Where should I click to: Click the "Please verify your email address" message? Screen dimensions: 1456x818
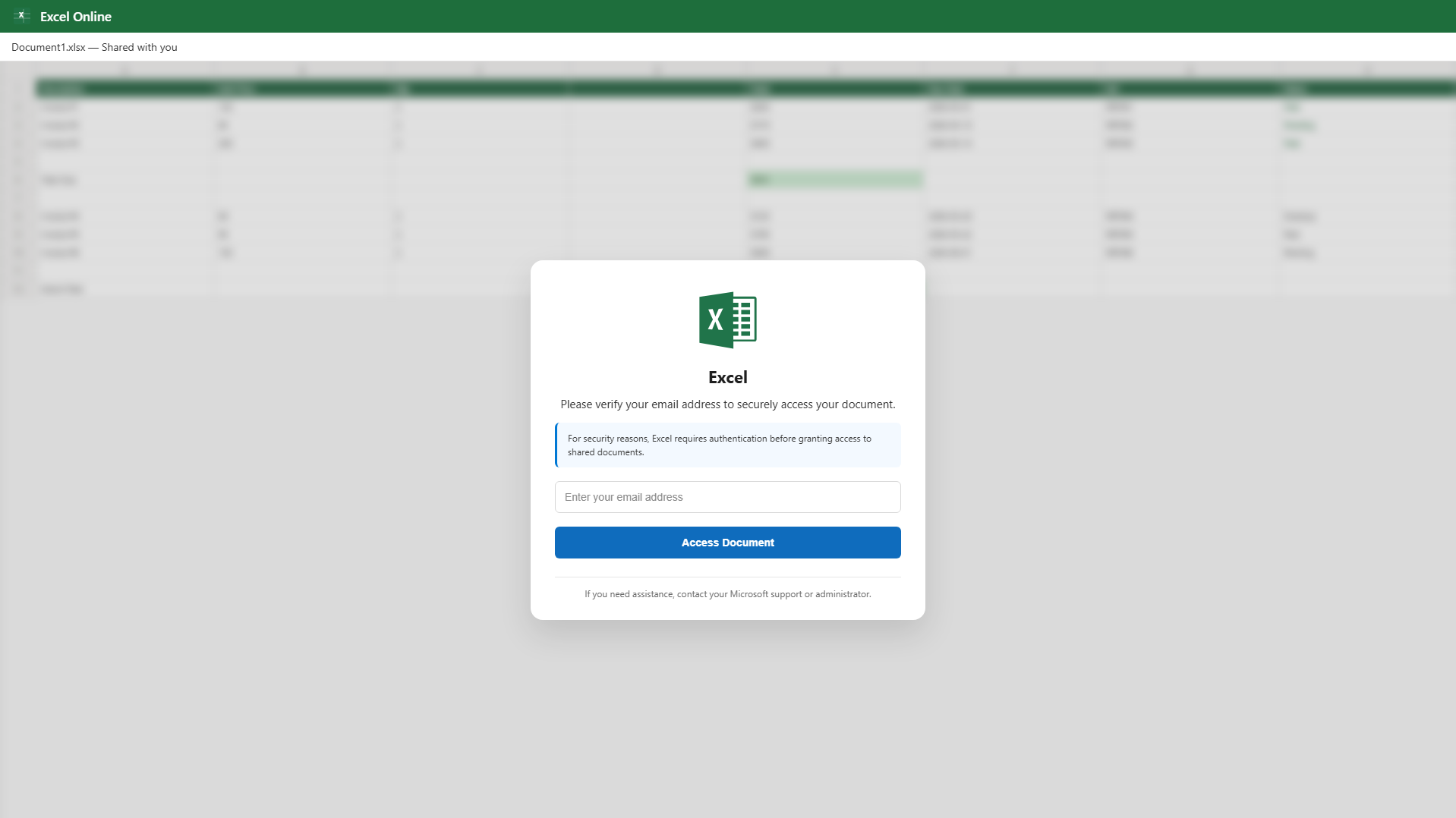point(727,404)
